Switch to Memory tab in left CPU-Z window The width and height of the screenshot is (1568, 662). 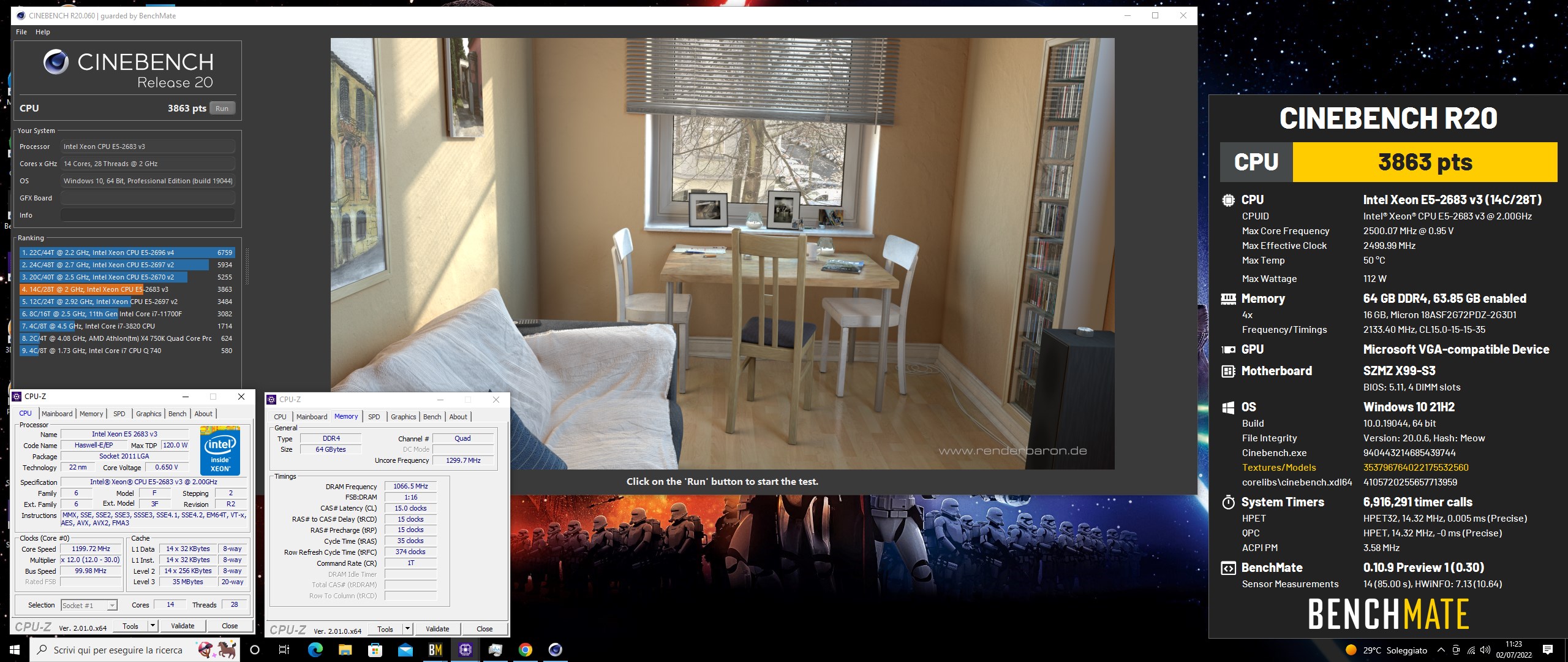[x=91, y=414]
